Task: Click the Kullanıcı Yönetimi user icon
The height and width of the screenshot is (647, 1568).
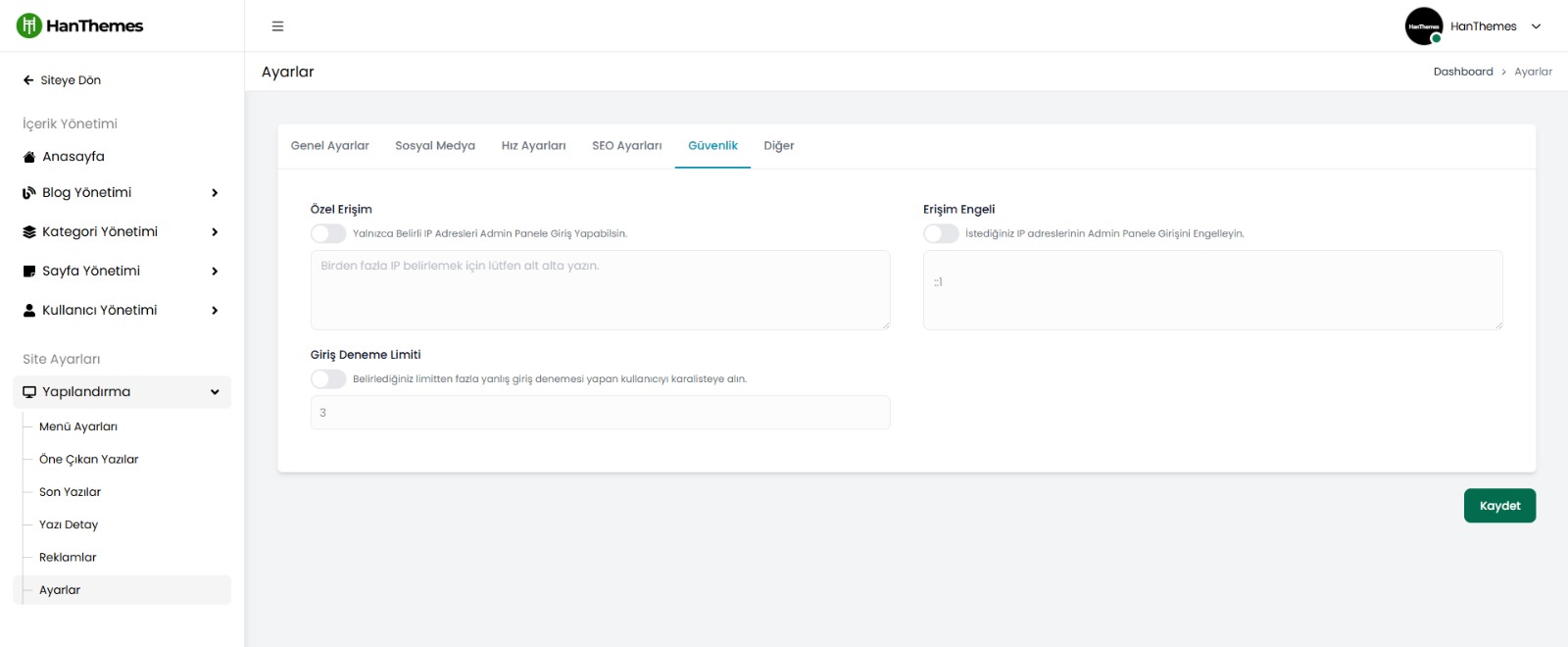Action: (29, 311)
